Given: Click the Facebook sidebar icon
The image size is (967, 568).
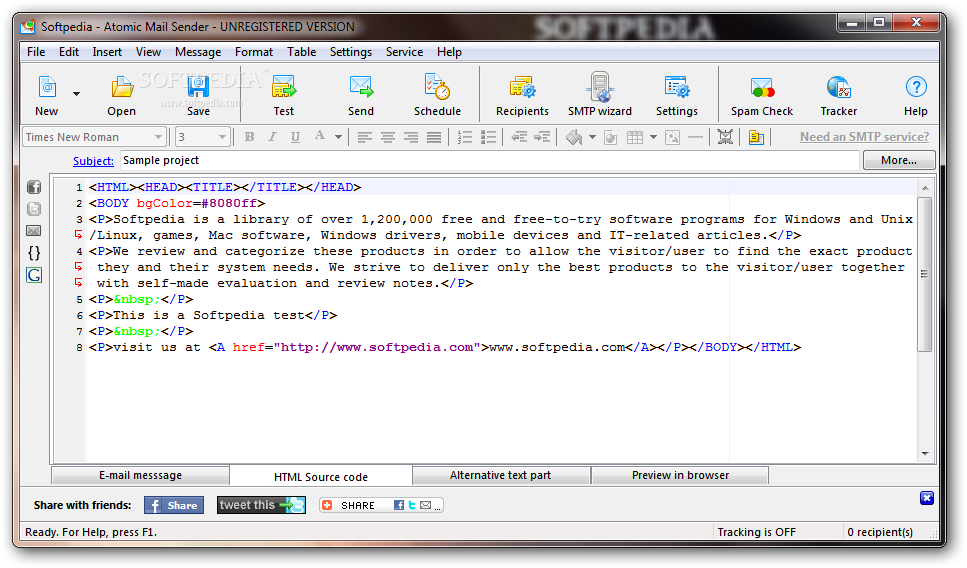Looking at the screenshot, I should click(x=34, y=187).
